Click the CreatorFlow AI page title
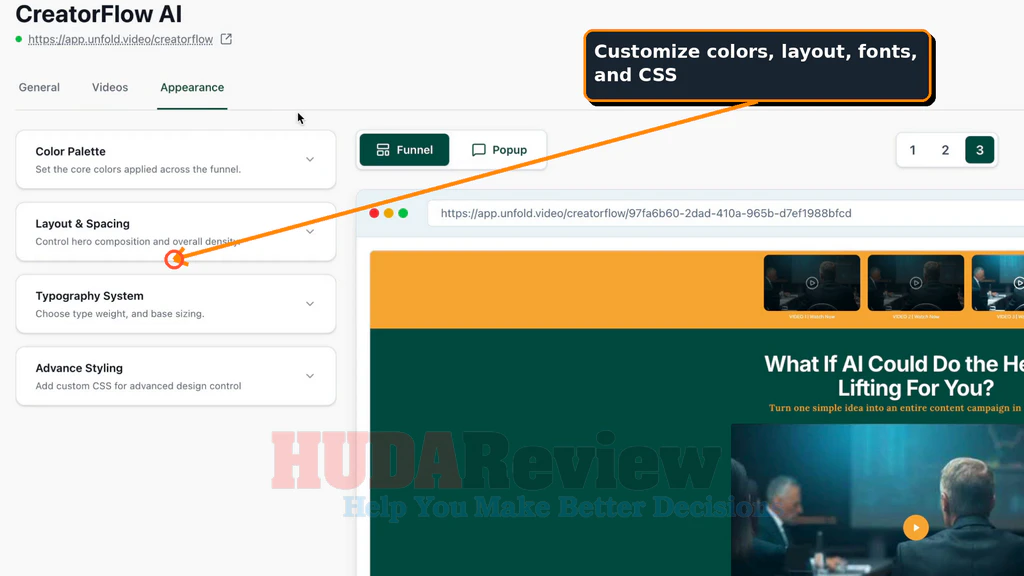The height and width of the screenshot is (576, 1024). 99,14
